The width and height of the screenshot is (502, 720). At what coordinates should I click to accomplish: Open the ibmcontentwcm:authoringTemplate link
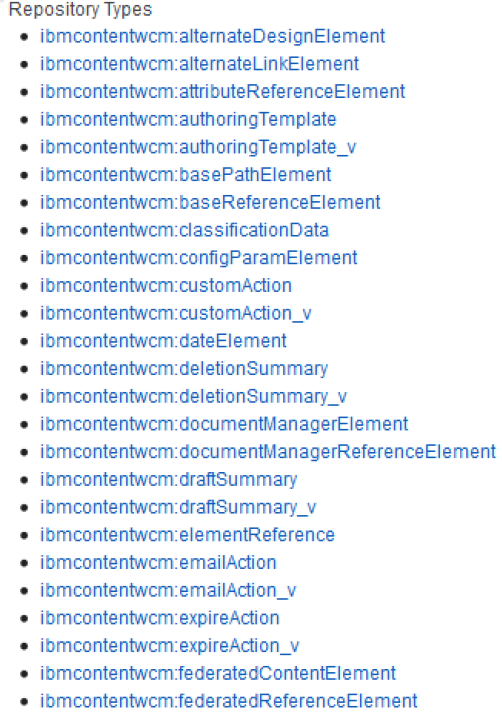[x=188, y=120]
